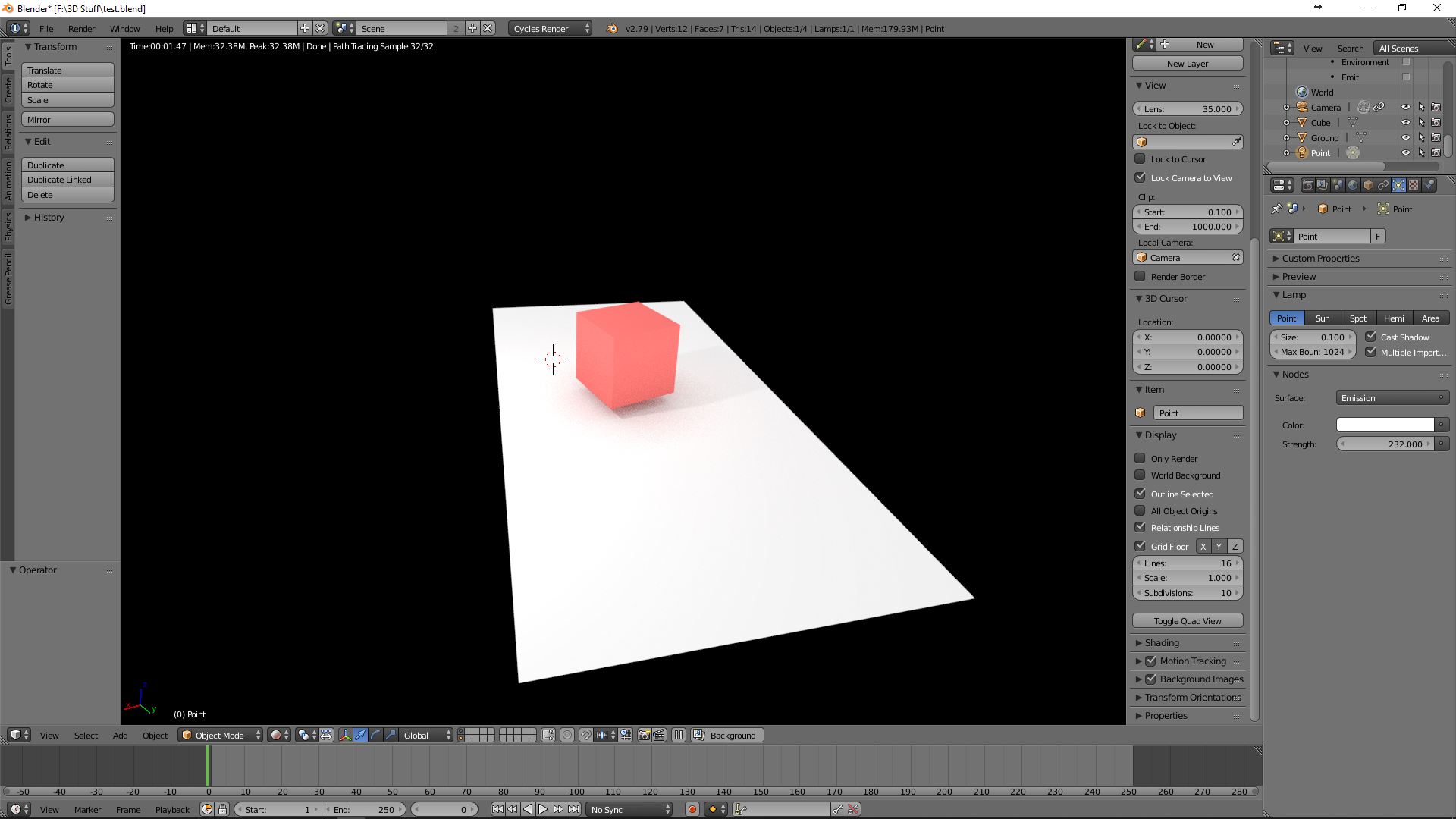Click the Point lamp icon in outliner

pos(1300,152)
